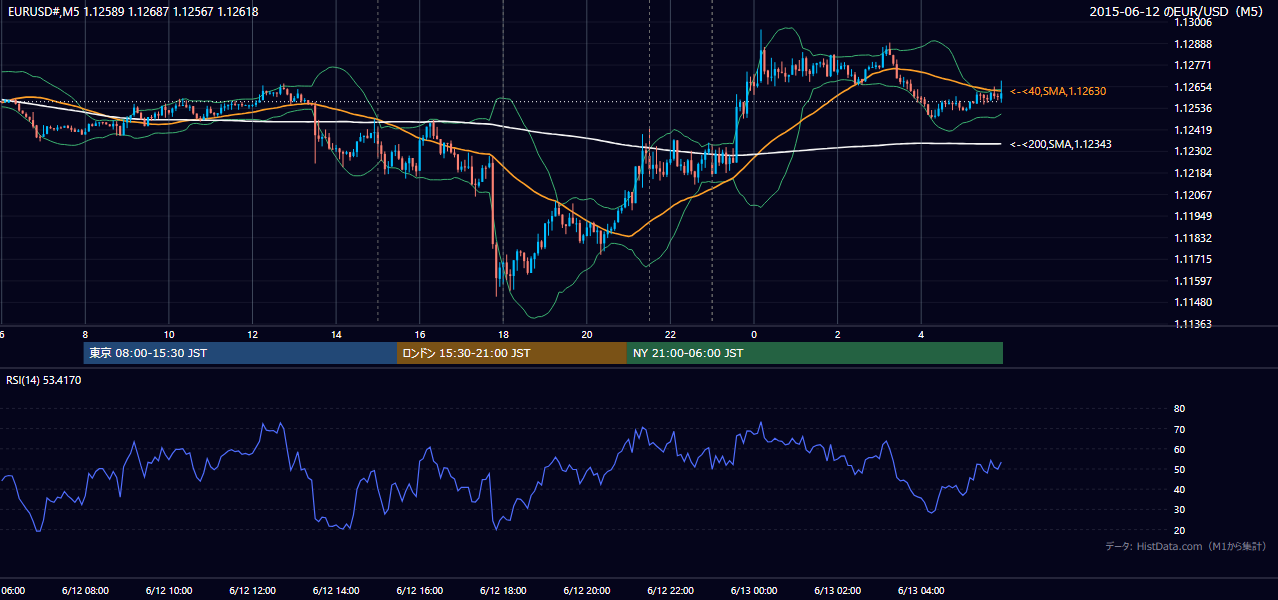This screenshot has height=600, width=1278.
Task: Click price axis value 1.11480
Action: 1192,302
